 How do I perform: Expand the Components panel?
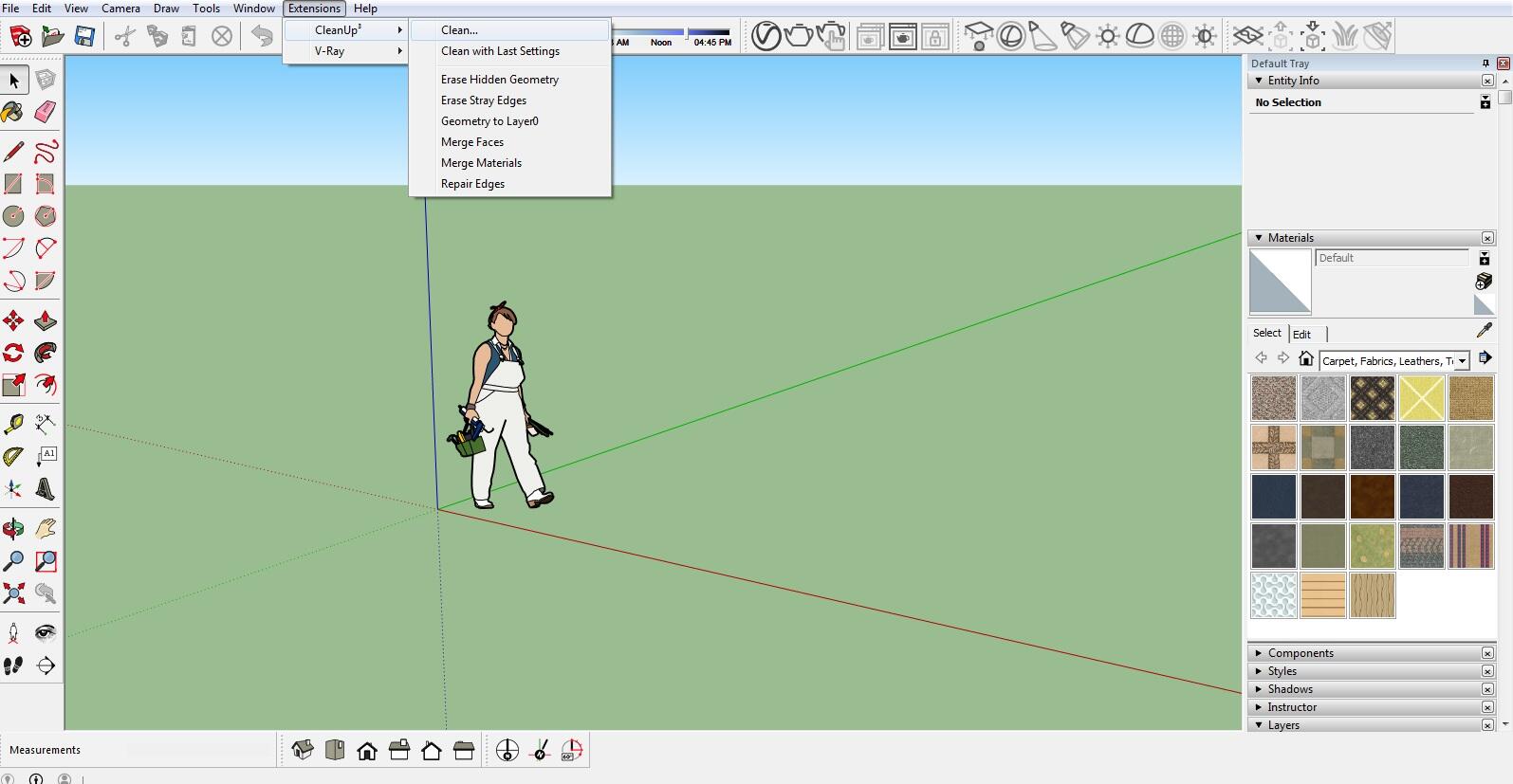(1300, 653)
